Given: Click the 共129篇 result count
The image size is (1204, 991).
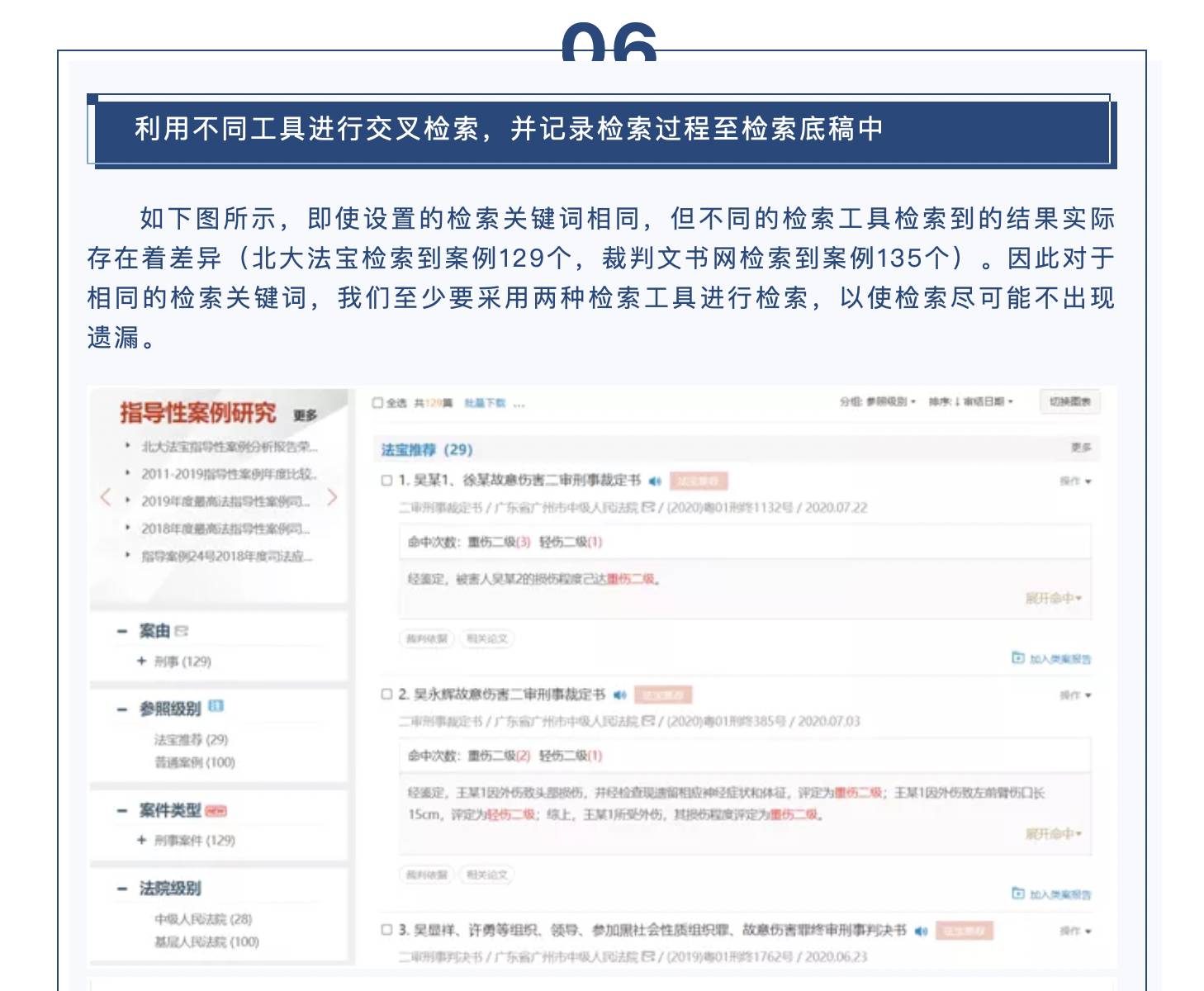Looking at the screenshot, I should [x=434, y=403].
